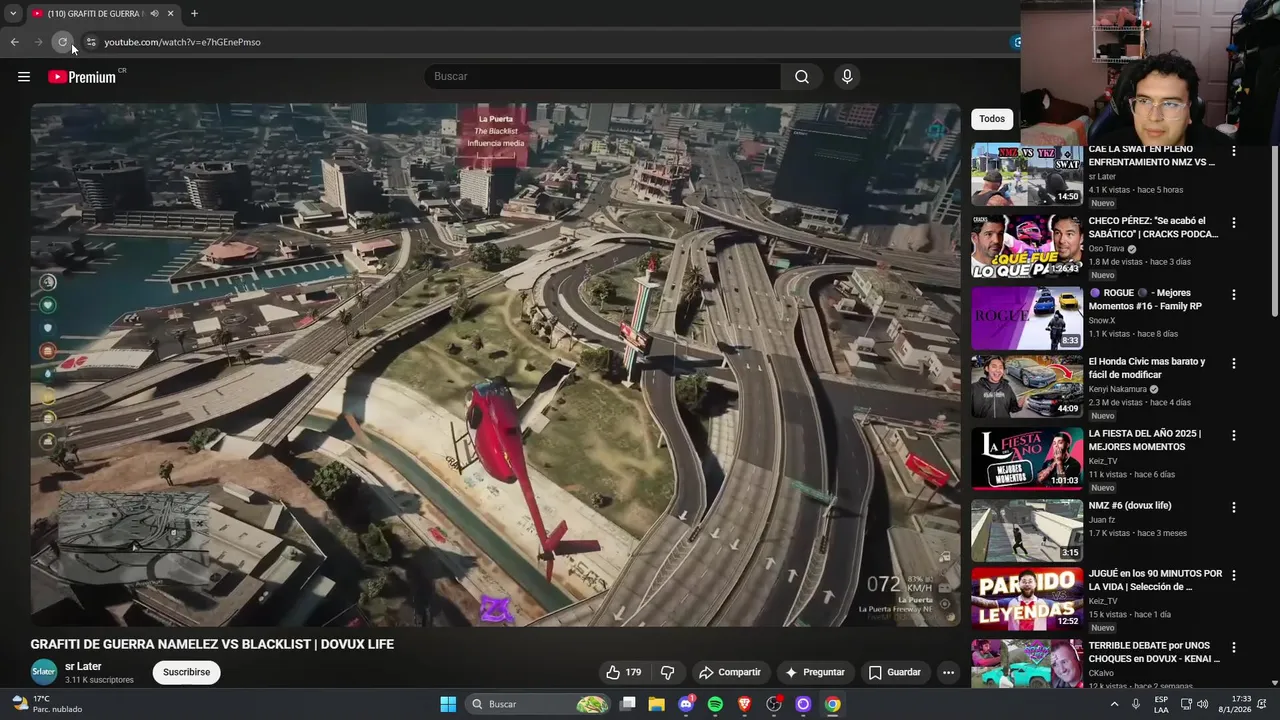Open the purple circle app on taskbar
This screenshot has height=720, width=1280.
point(802,704)
